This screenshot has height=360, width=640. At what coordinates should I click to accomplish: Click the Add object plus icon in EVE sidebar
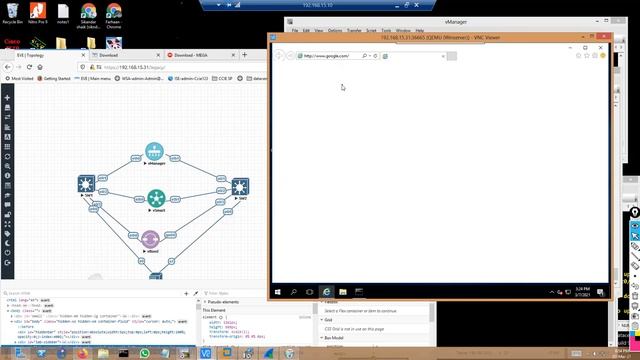pos(7,98)
